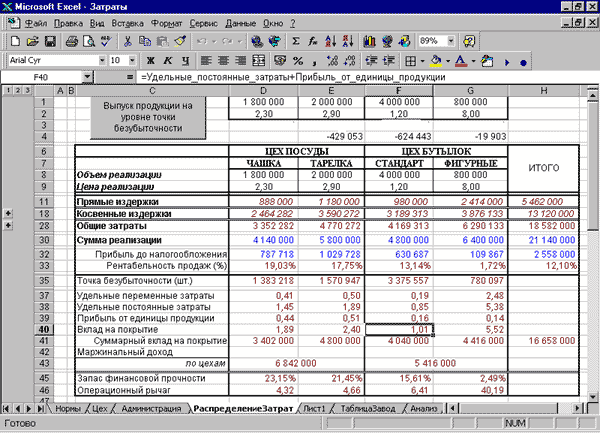Screen dimensions: 600x437
Task: Open the Office Assistant help icon
Action: point(469,41)
